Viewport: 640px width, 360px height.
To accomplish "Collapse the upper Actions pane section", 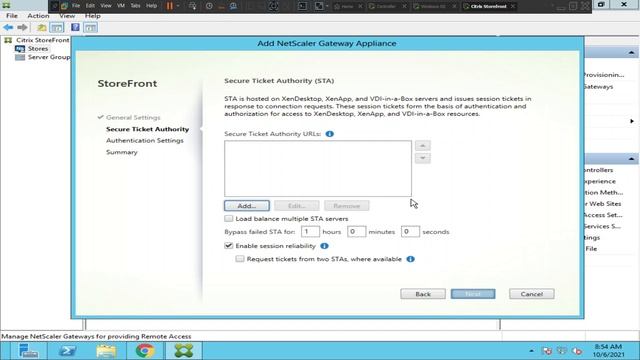I will coord(631,53).
